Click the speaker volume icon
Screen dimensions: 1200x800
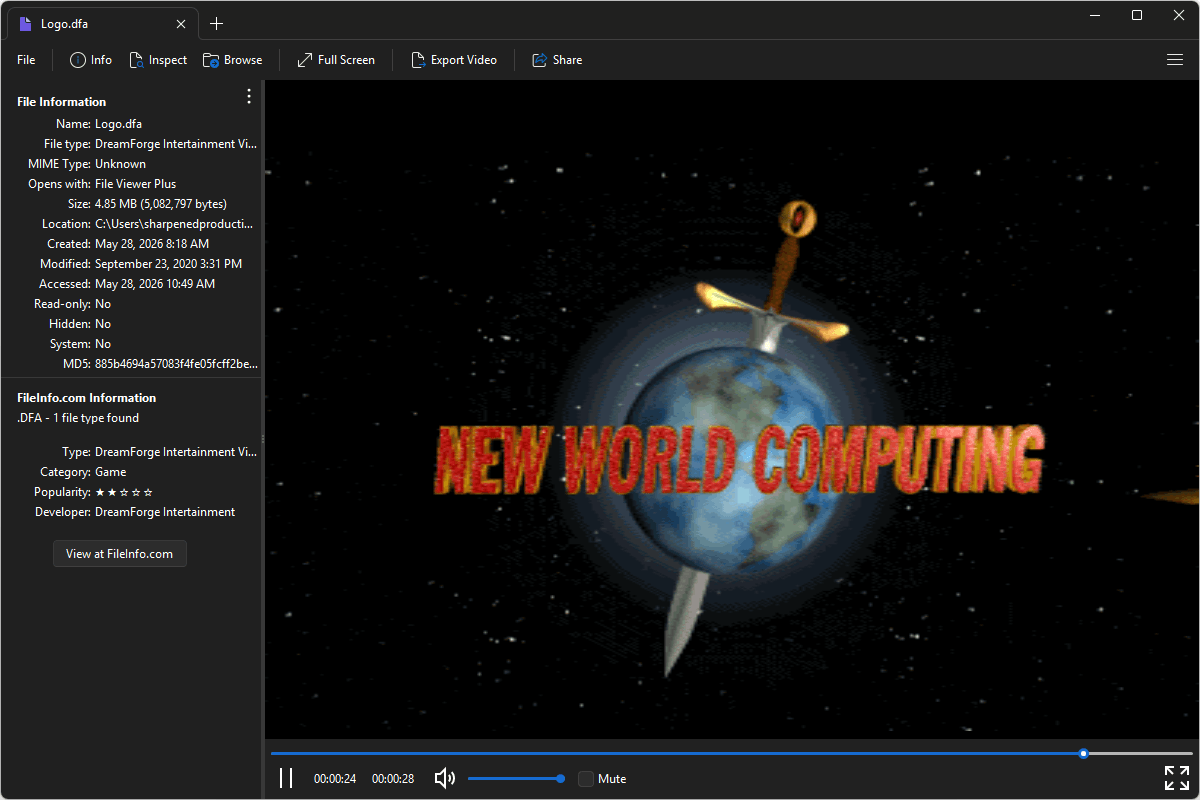pyautogui.click(x=445, y=778)
